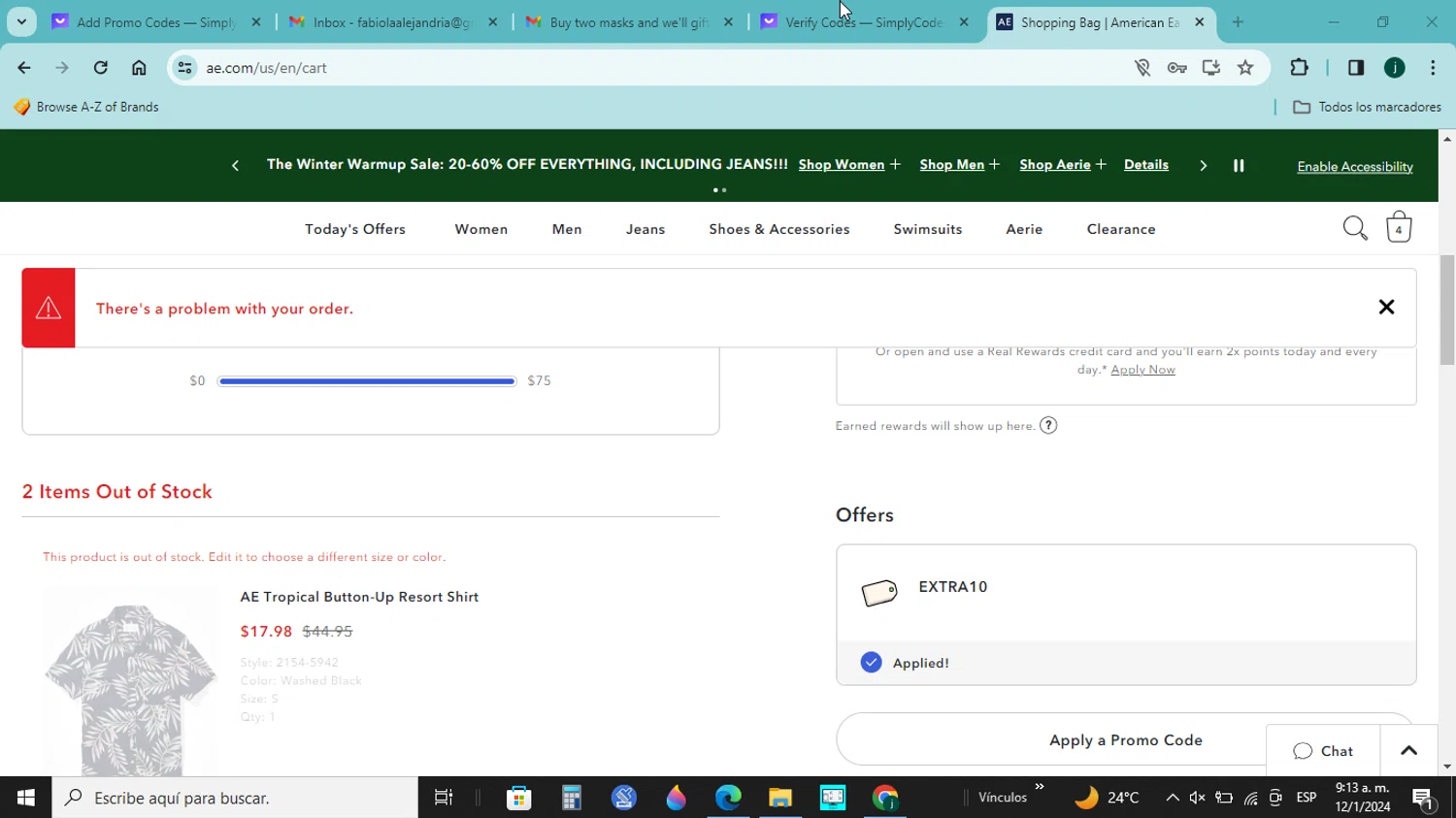
Task: Open a new browser tab
Action: pos(1238,21)
